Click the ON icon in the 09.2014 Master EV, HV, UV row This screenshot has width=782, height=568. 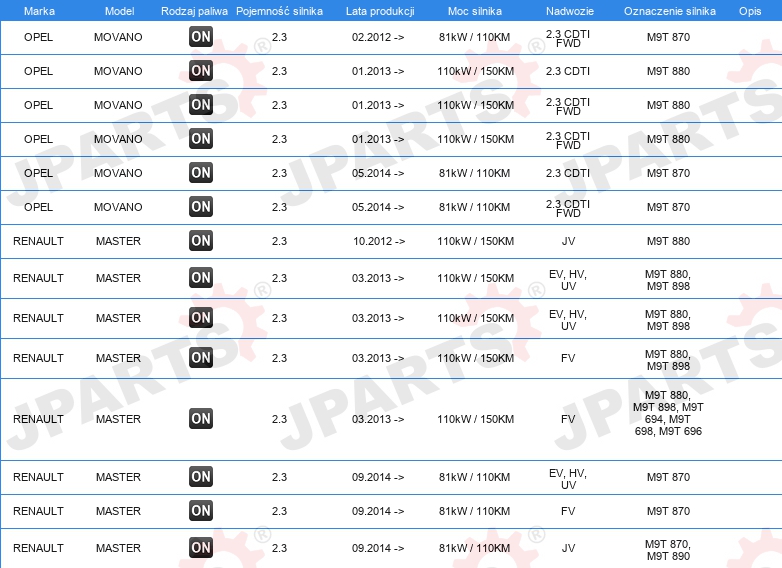201,477
